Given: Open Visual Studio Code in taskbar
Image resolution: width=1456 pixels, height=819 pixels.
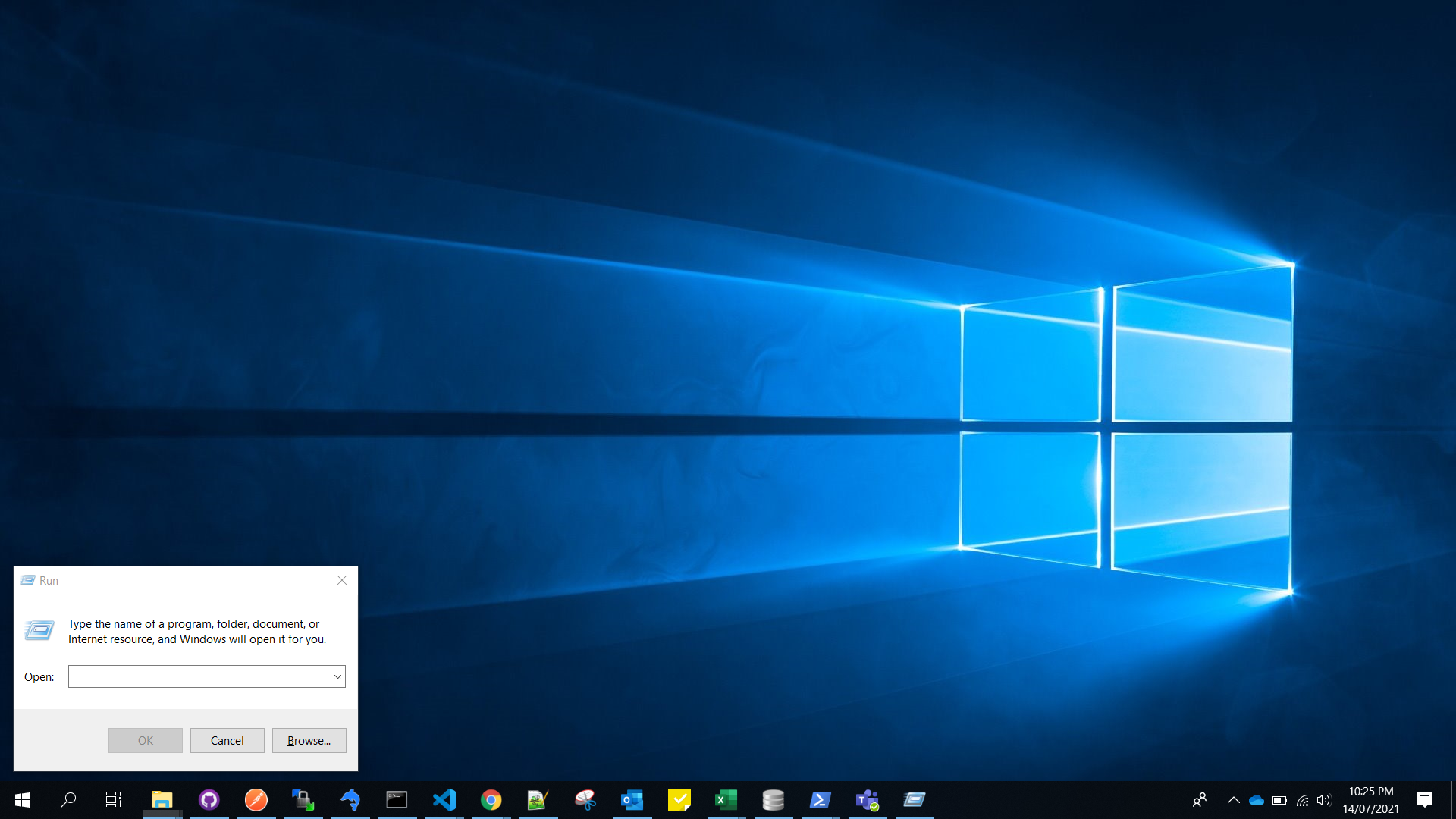Looking at the screenshot, I should (x=444, y=799).
